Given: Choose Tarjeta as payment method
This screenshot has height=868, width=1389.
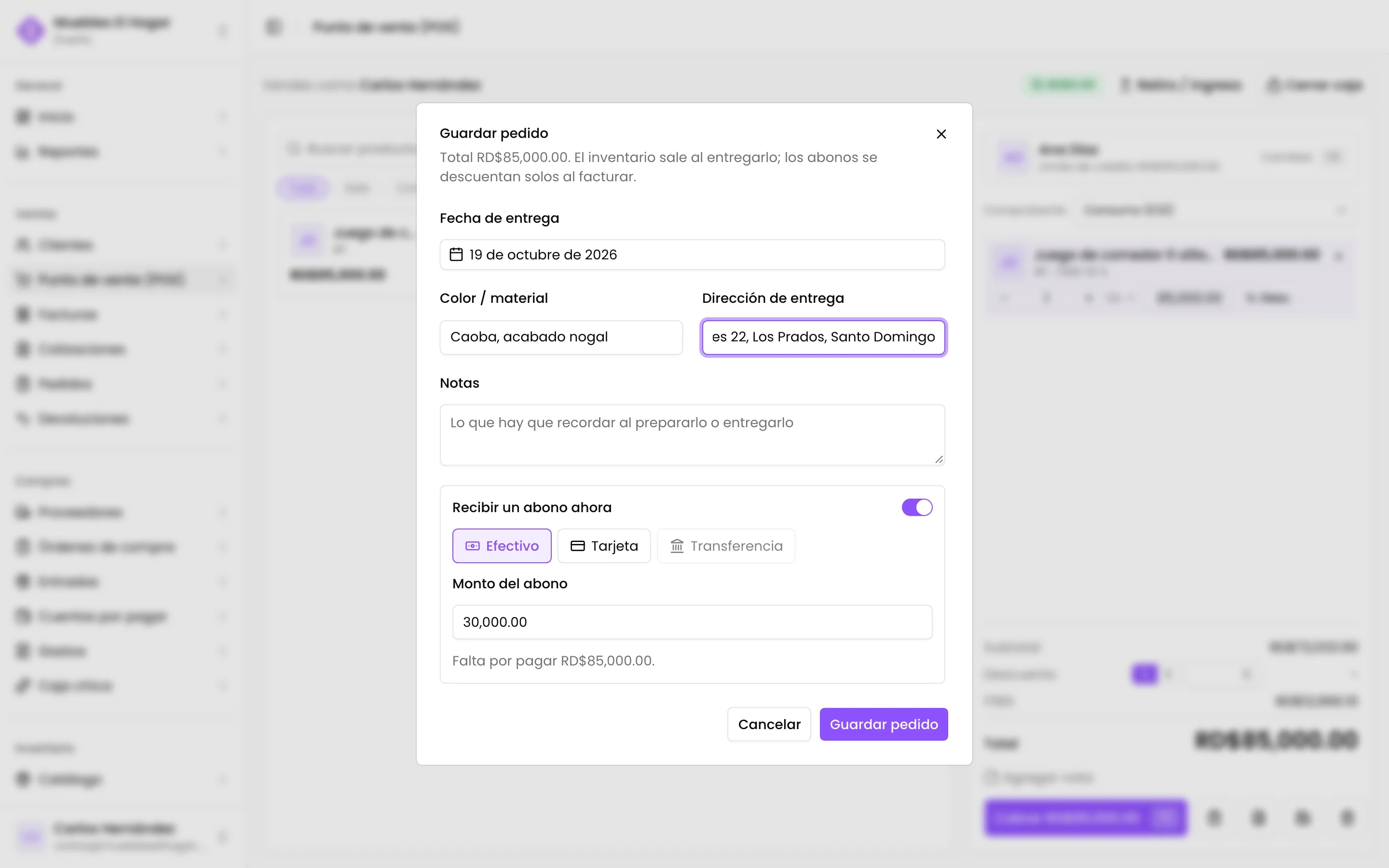Looking at the screenshot, I should (x=604, y=546).
